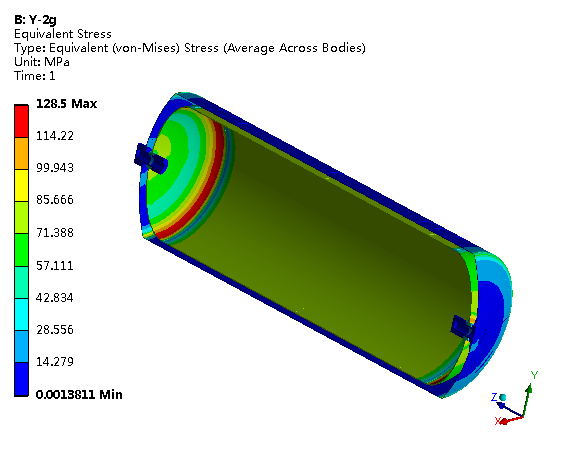Click the teal legend color band

tap(21, 282)
